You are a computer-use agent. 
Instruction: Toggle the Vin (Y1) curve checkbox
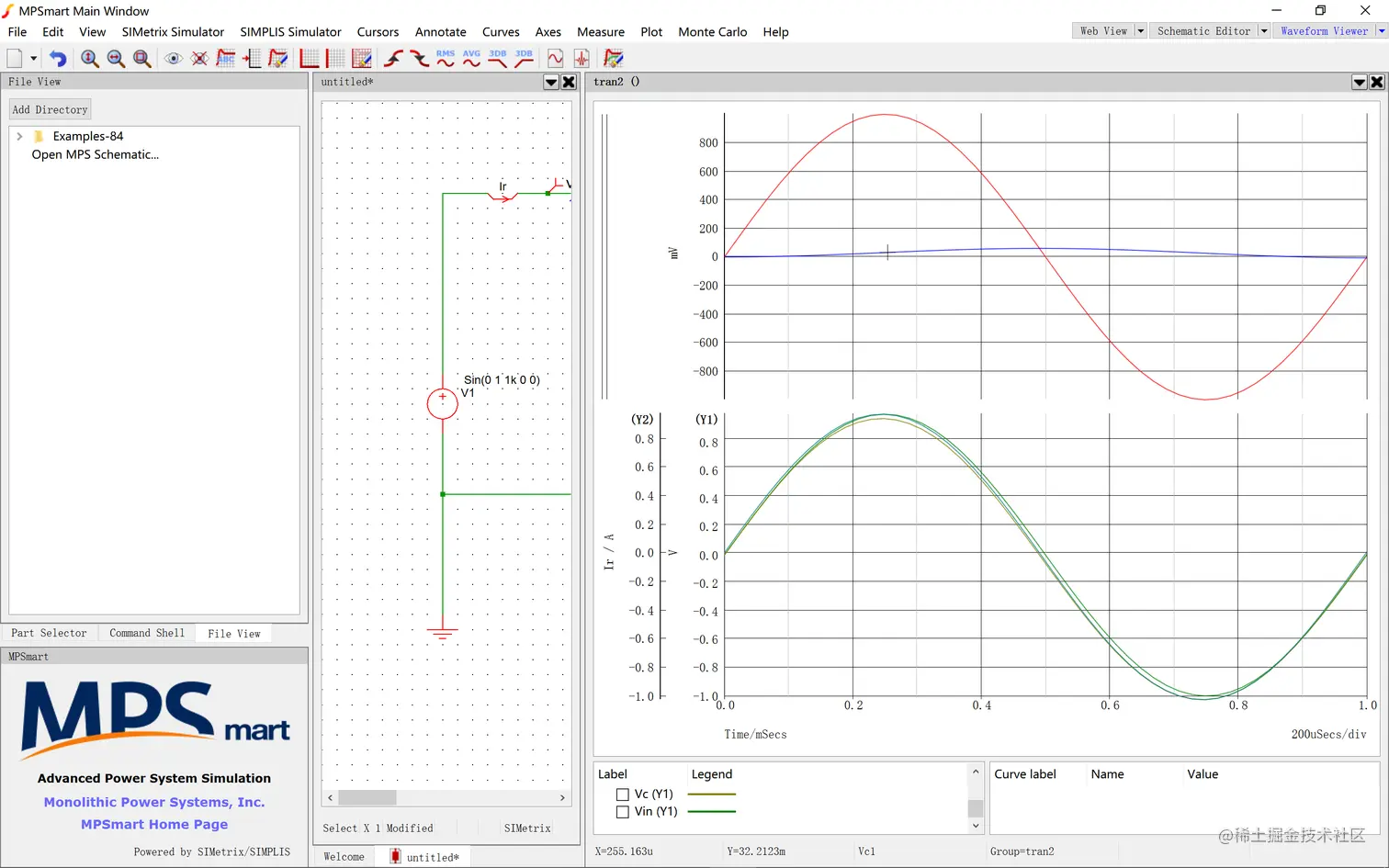point(623,812)
